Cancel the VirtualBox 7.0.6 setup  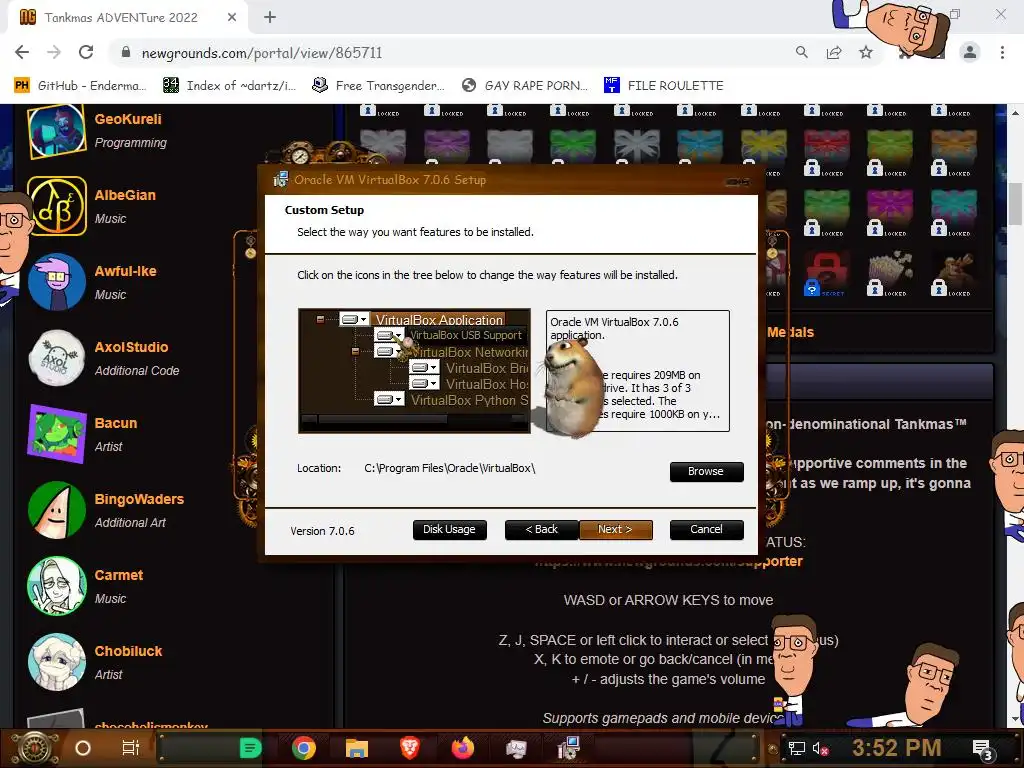[706, 530]
